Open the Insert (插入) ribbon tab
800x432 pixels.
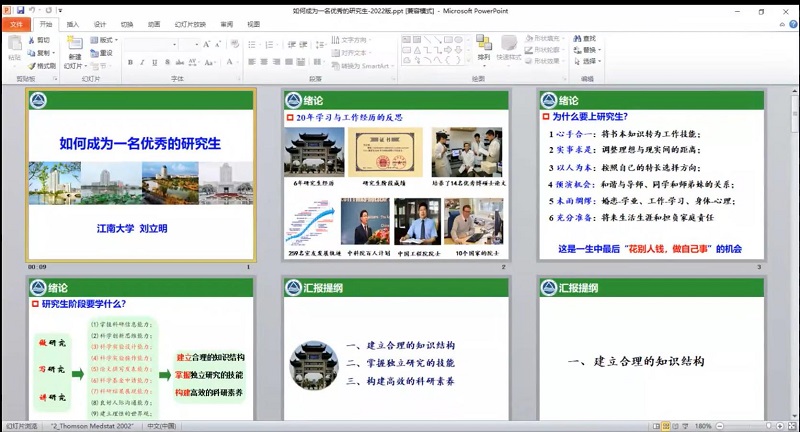(x=73, y=23)
